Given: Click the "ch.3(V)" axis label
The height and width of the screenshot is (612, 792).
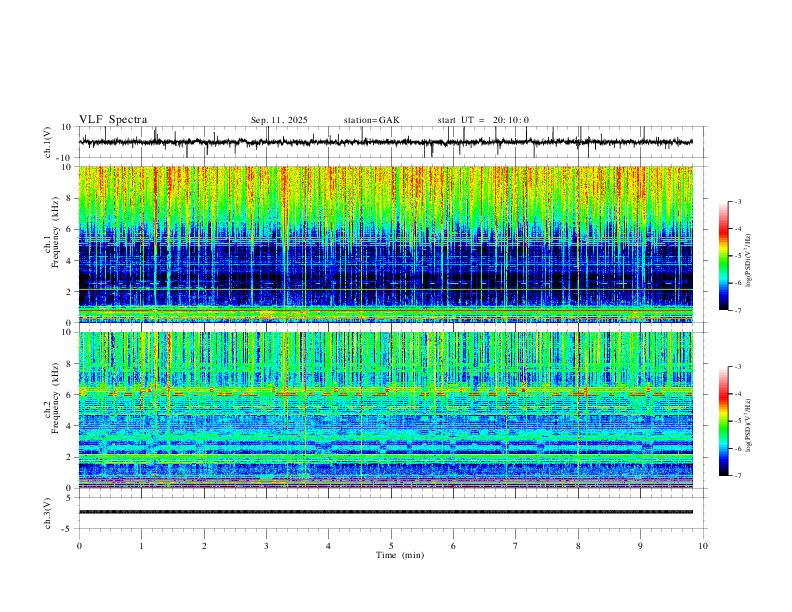Looking at the screenshot, I should (x=48, y=513).
